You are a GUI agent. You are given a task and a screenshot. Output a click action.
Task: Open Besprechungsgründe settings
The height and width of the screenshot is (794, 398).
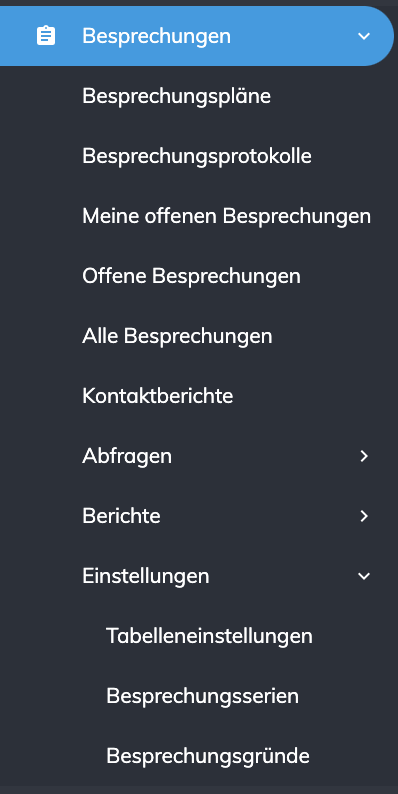point(208,756)
